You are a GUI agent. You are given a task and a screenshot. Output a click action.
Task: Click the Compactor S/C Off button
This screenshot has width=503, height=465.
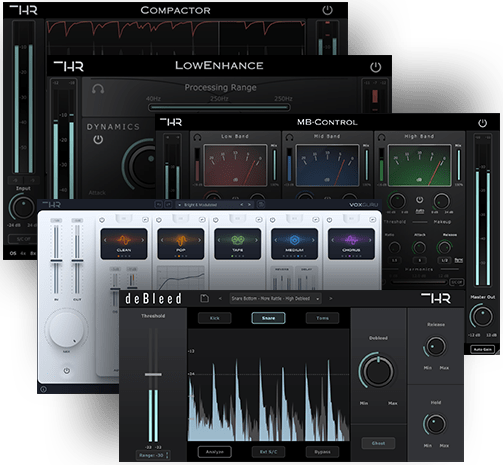coord(23,239)
